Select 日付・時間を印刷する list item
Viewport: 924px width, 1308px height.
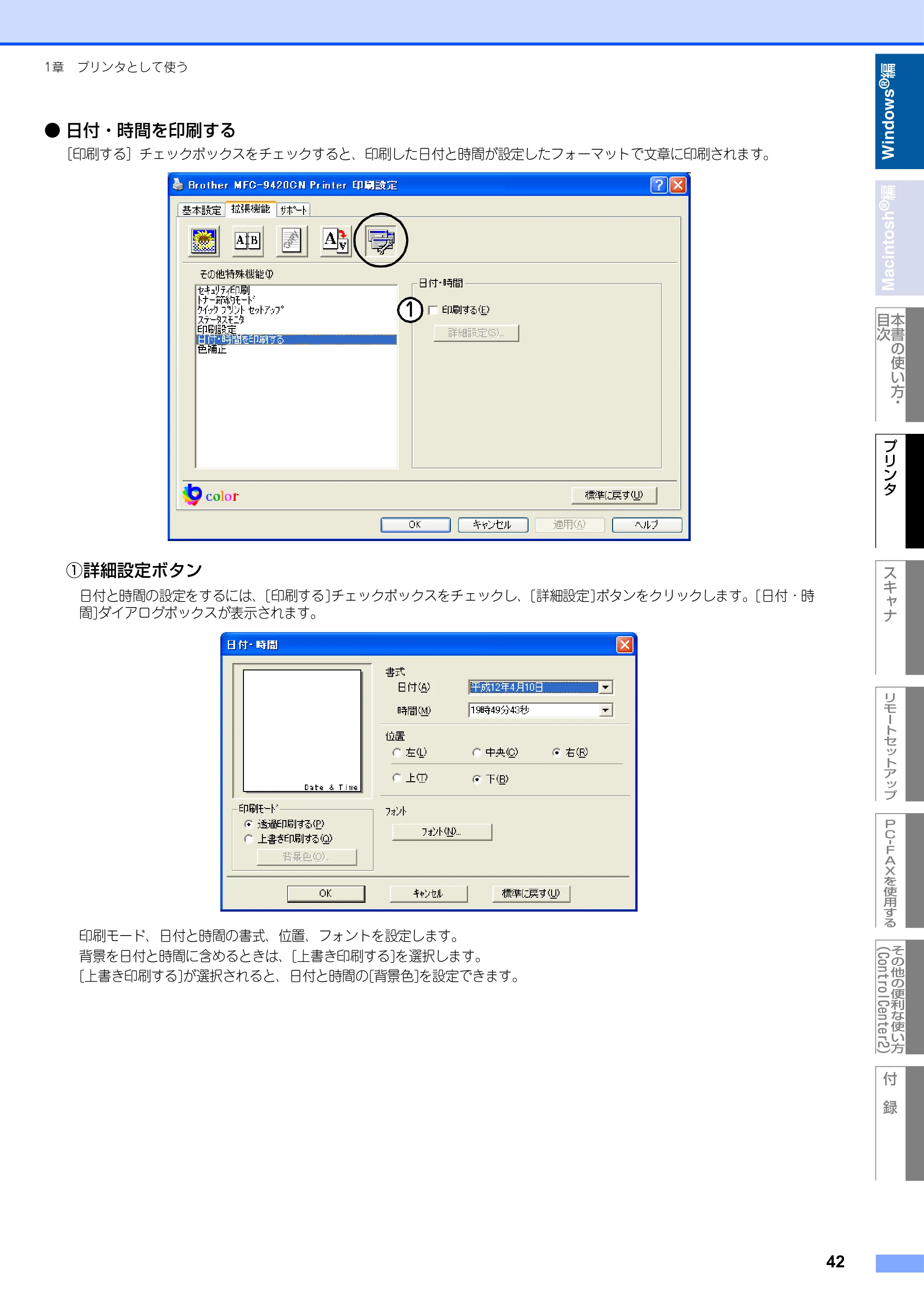[296, 340]
